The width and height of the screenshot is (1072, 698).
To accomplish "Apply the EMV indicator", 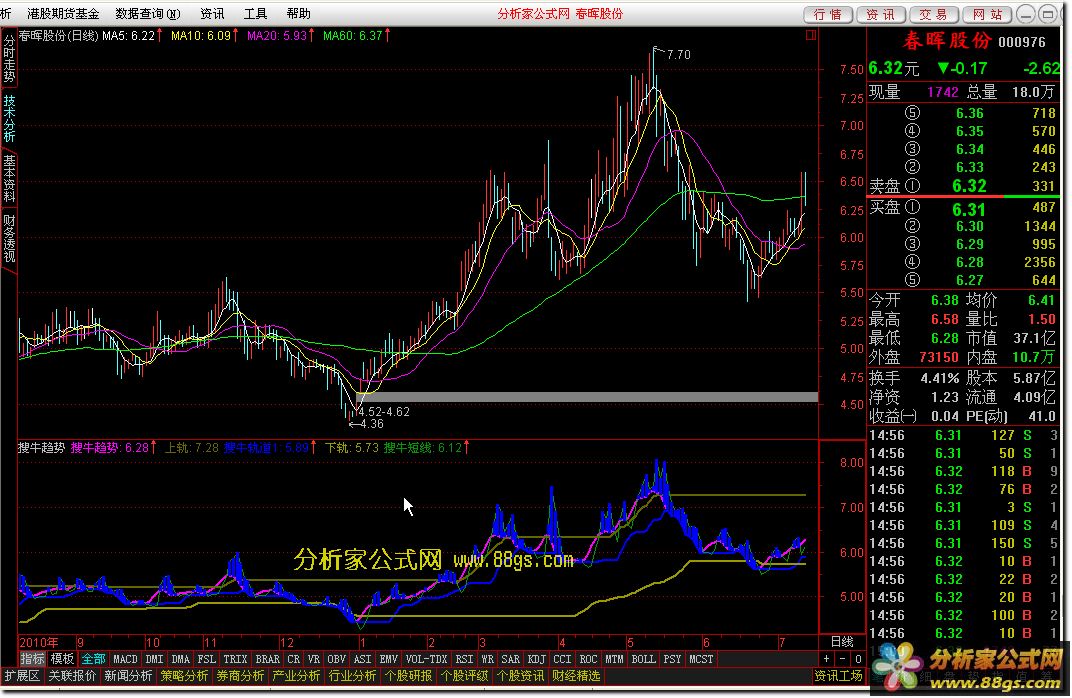I will 388,659.
